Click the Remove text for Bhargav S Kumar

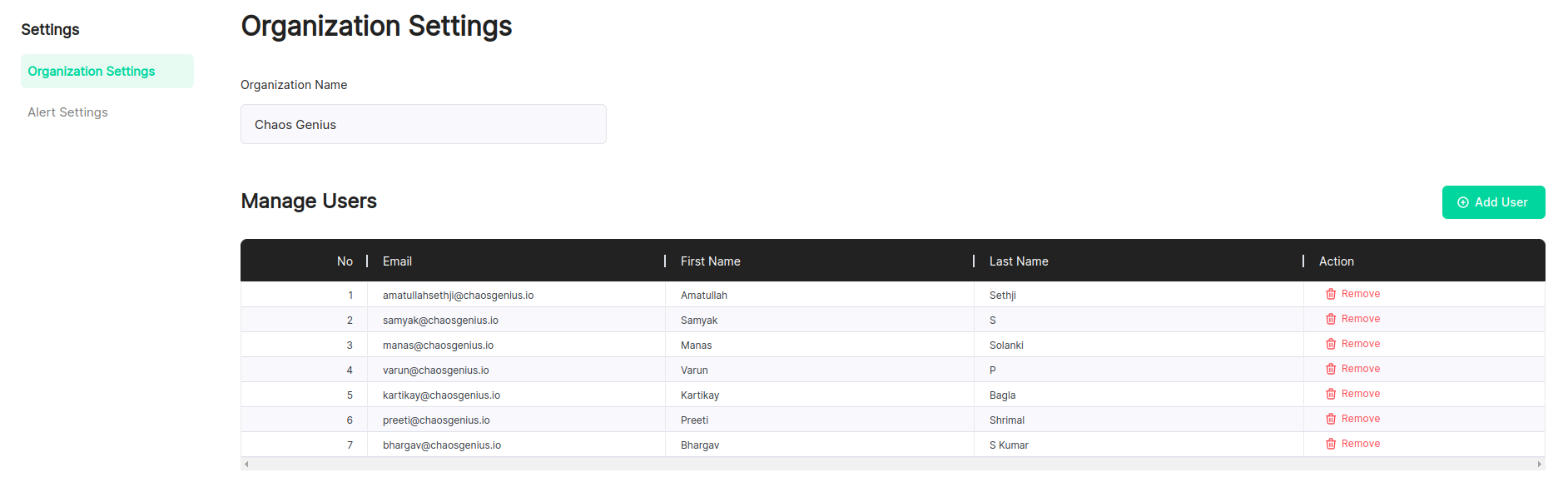click(x=1361, y=444)
